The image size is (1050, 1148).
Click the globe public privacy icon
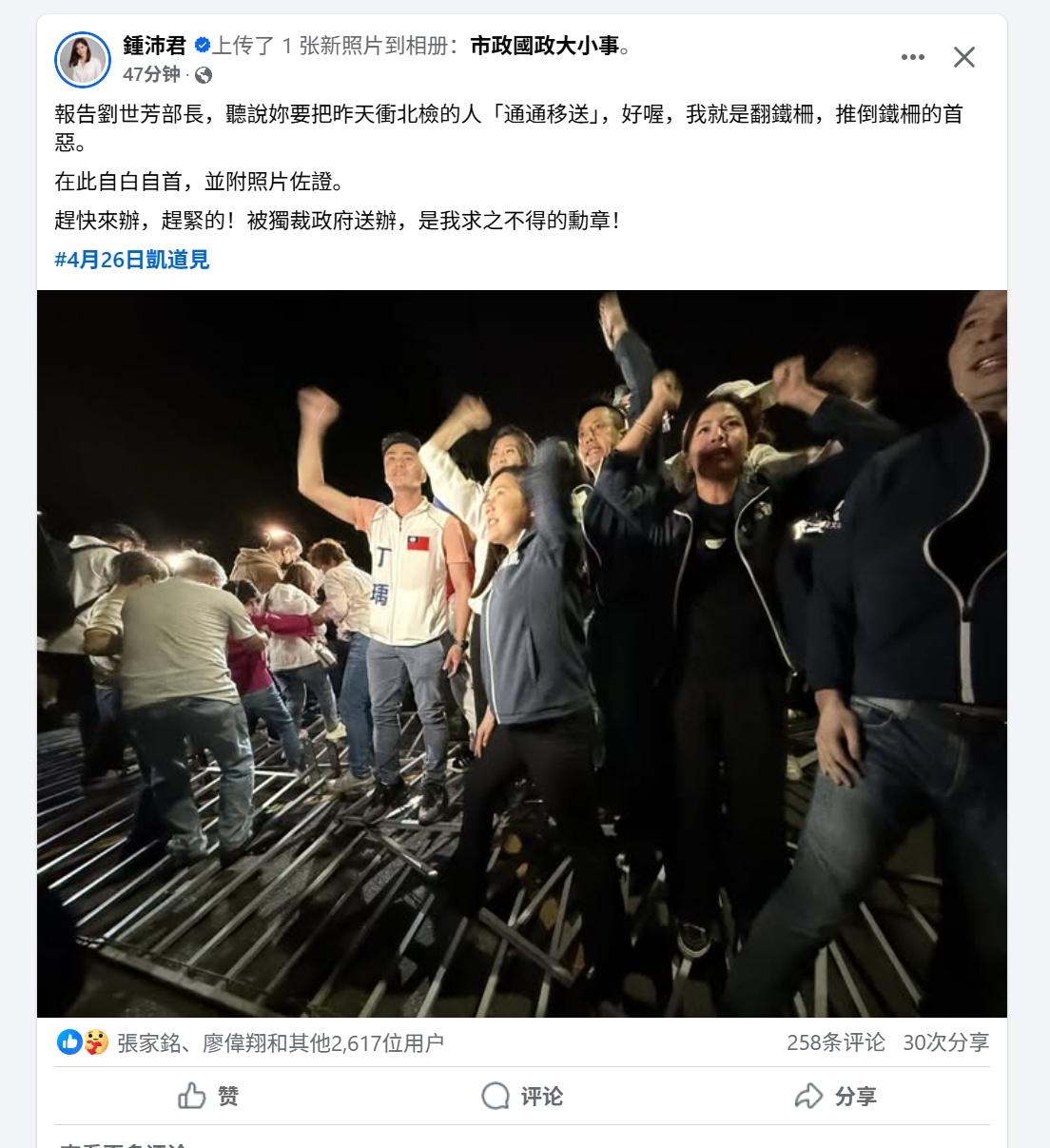pyautogui.click(x=204, y=74)
